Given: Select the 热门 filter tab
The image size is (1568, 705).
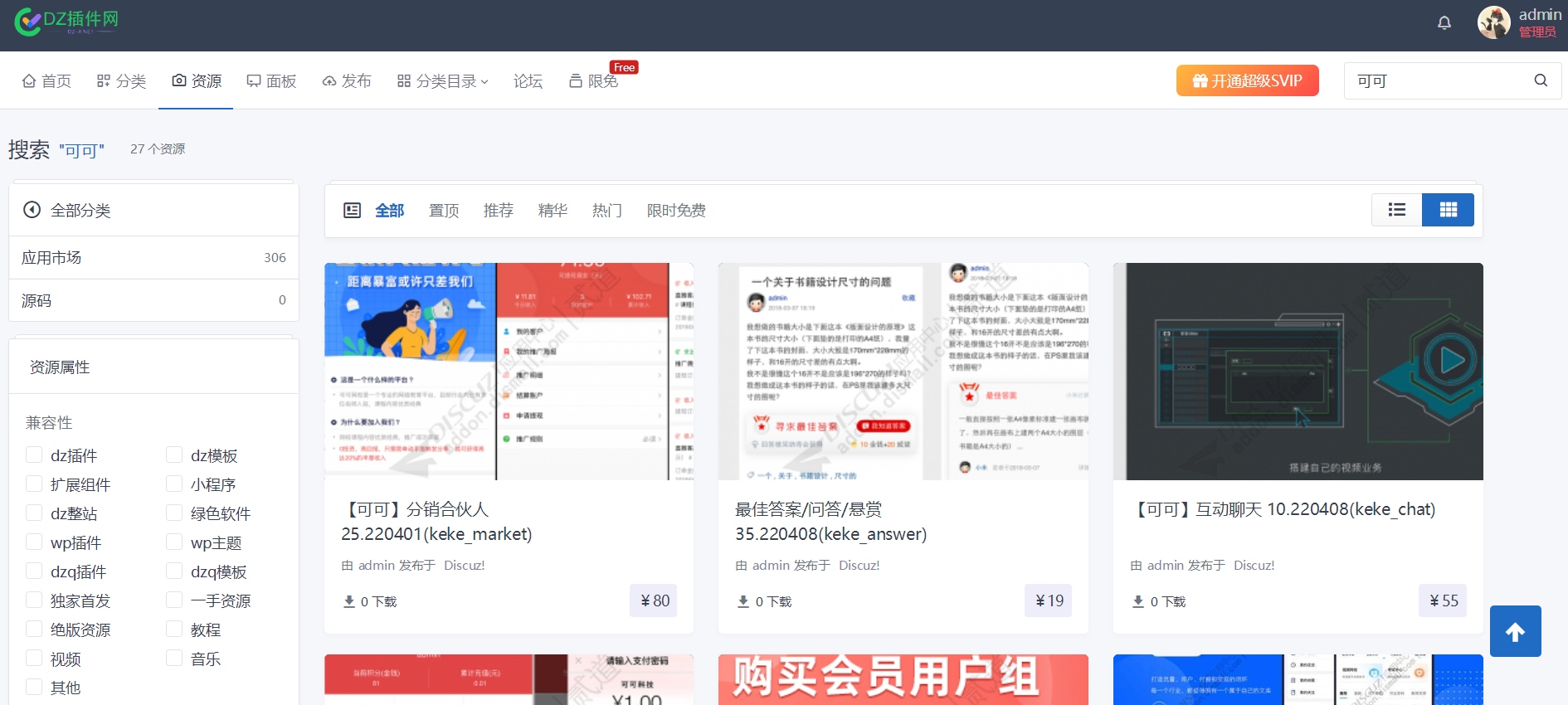Looking at the screenshot, I should 607,211.
